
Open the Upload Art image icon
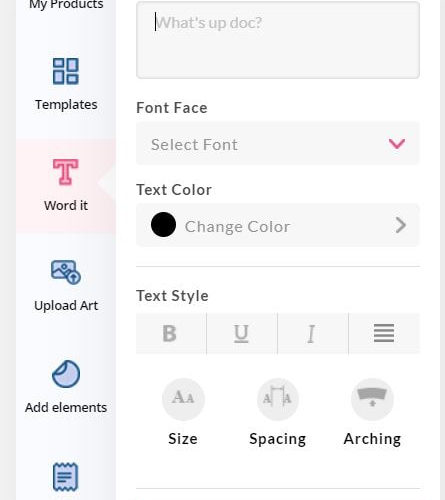66,272
